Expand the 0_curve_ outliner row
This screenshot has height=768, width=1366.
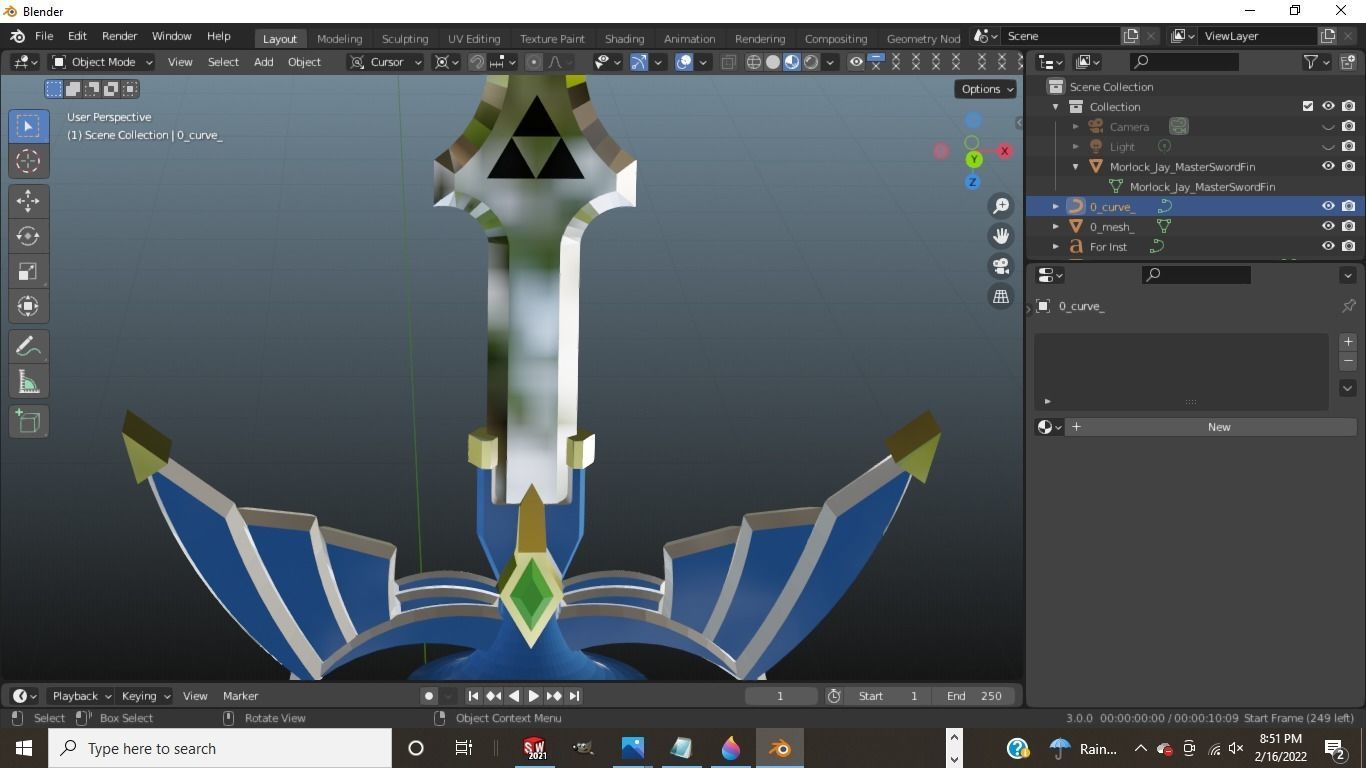[x=1055, y=206]
